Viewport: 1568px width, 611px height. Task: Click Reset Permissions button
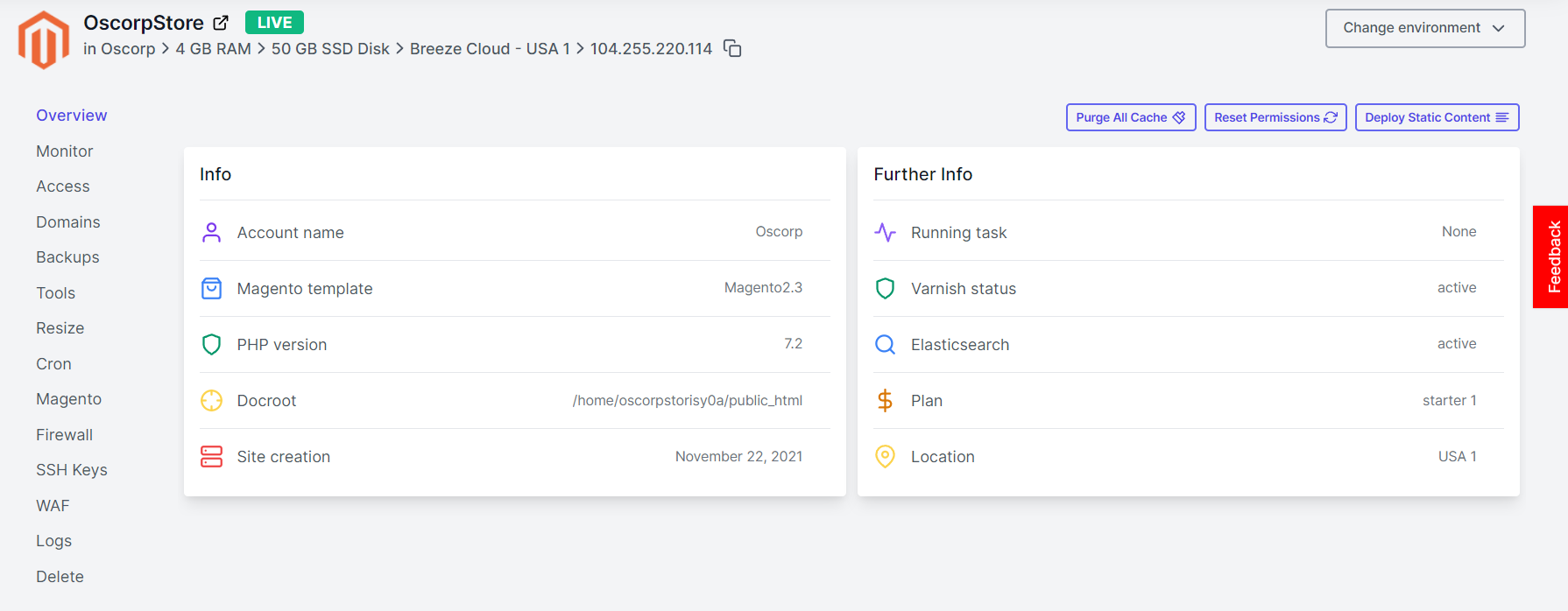pyautogui.click(x=1275, y=117)
